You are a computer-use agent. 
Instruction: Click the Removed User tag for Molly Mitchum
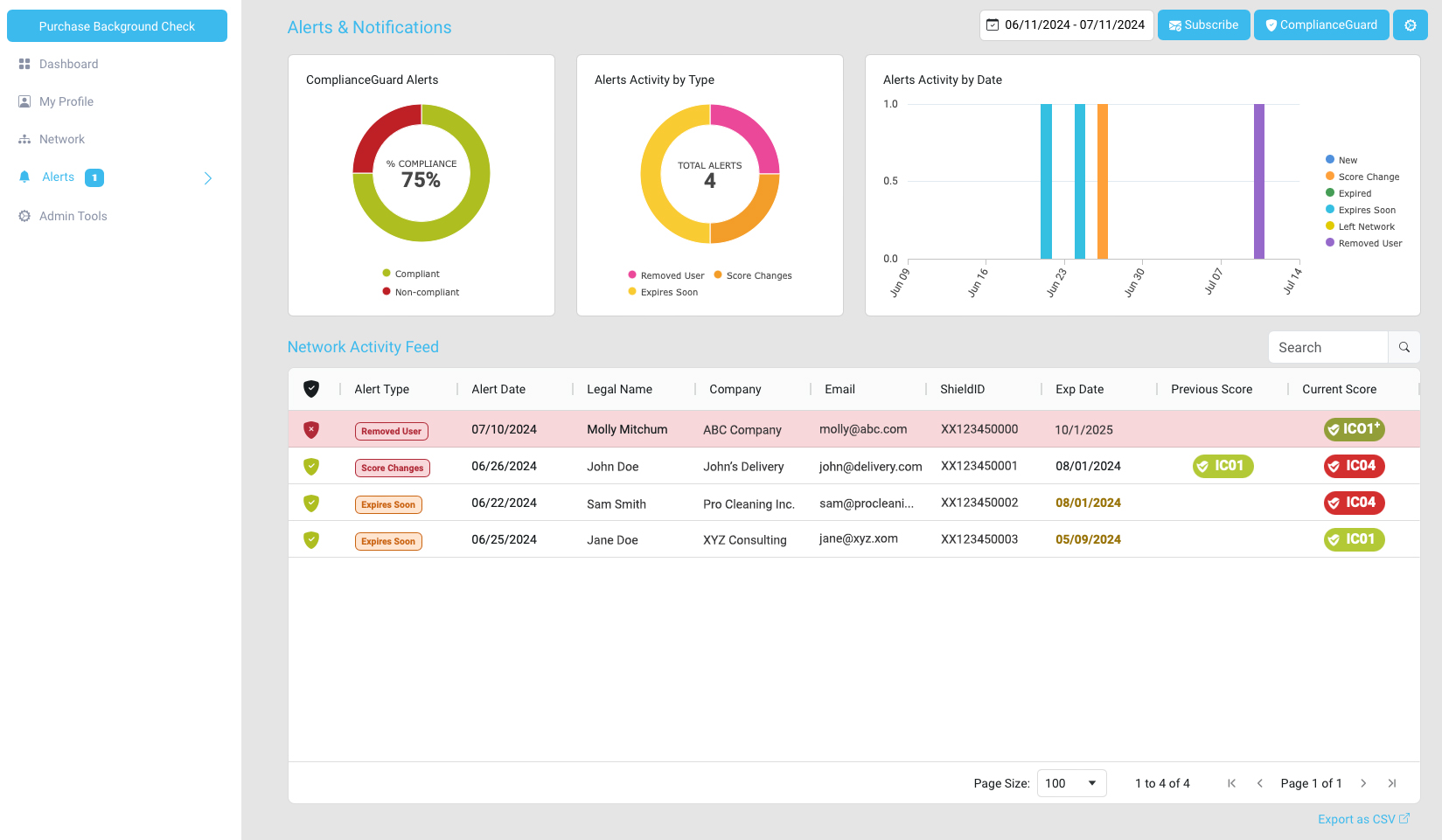point(391,431)
